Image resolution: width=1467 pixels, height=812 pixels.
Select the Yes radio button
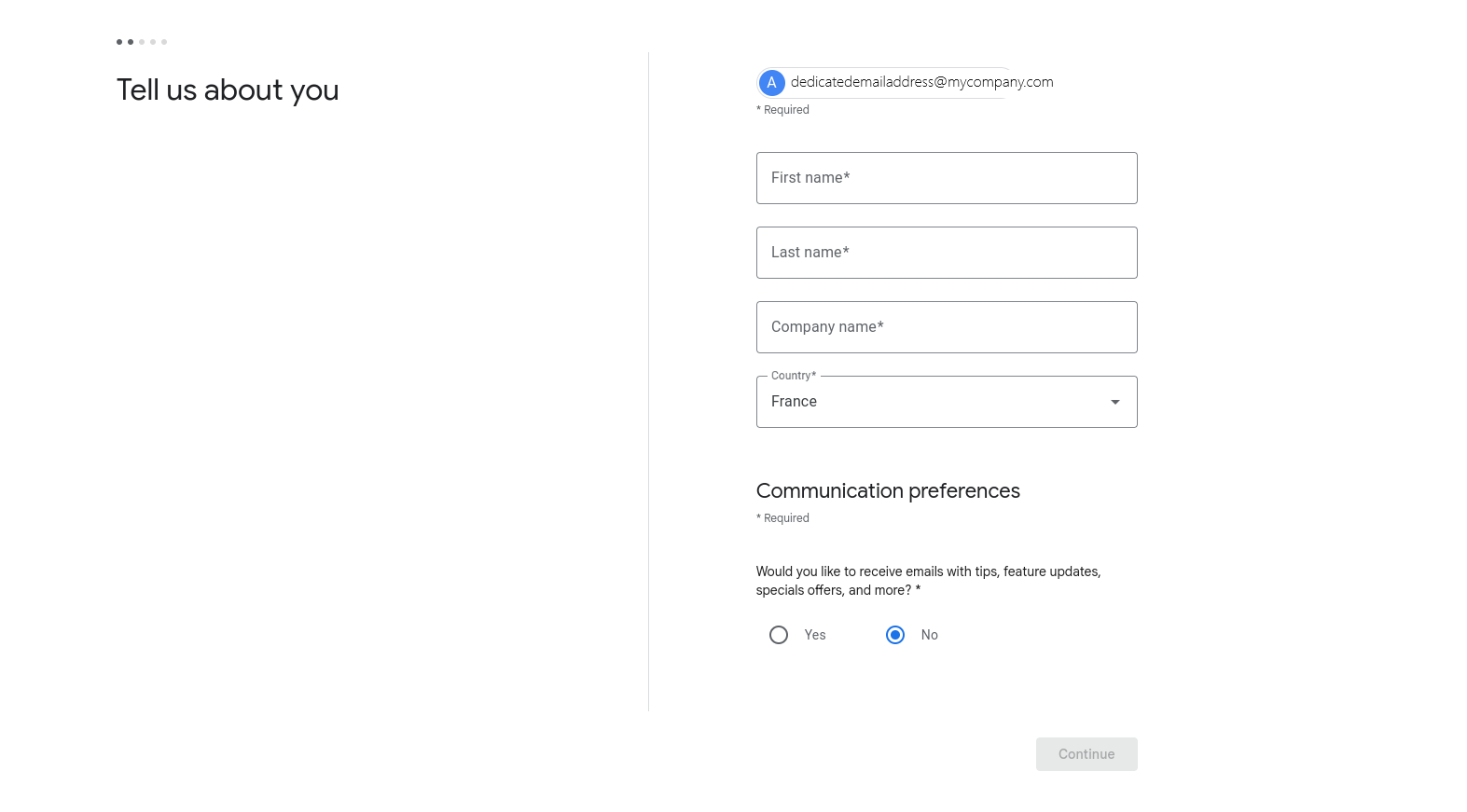(779, 635)
